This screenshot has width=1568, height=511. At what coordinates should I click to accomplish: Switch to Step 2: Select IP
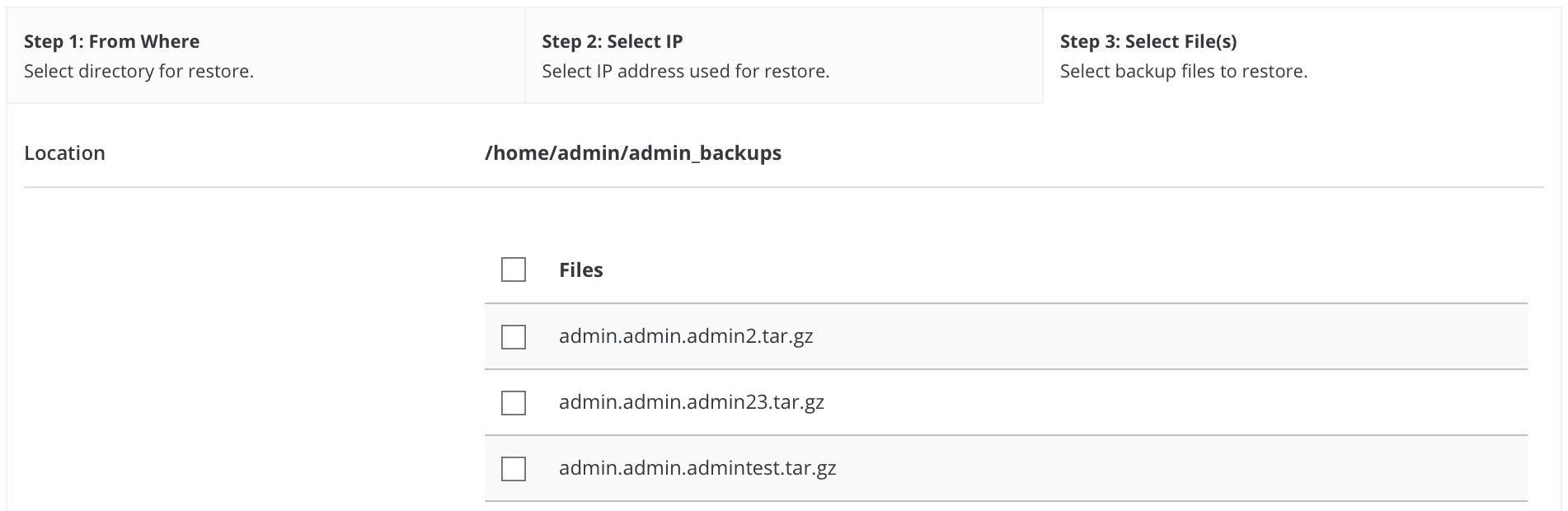(x=613, y=41)
